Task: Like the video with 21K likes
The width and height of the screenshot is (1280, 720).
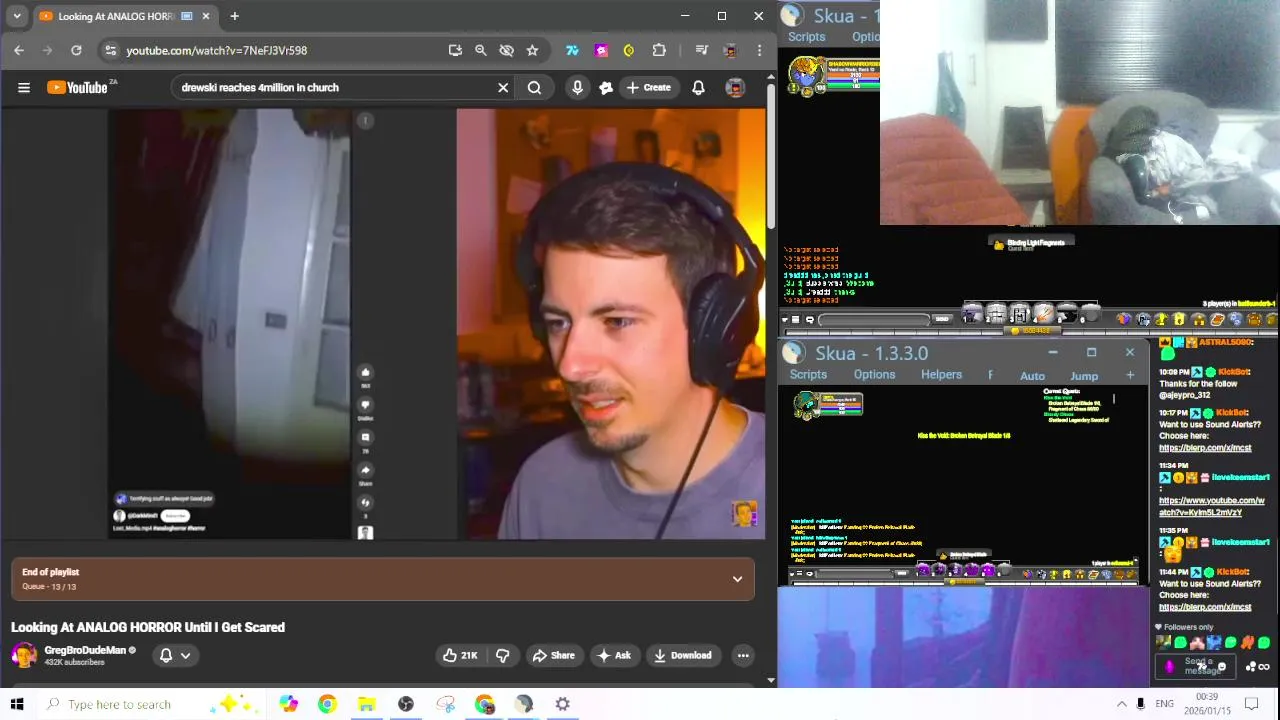Action: [460, 656]
